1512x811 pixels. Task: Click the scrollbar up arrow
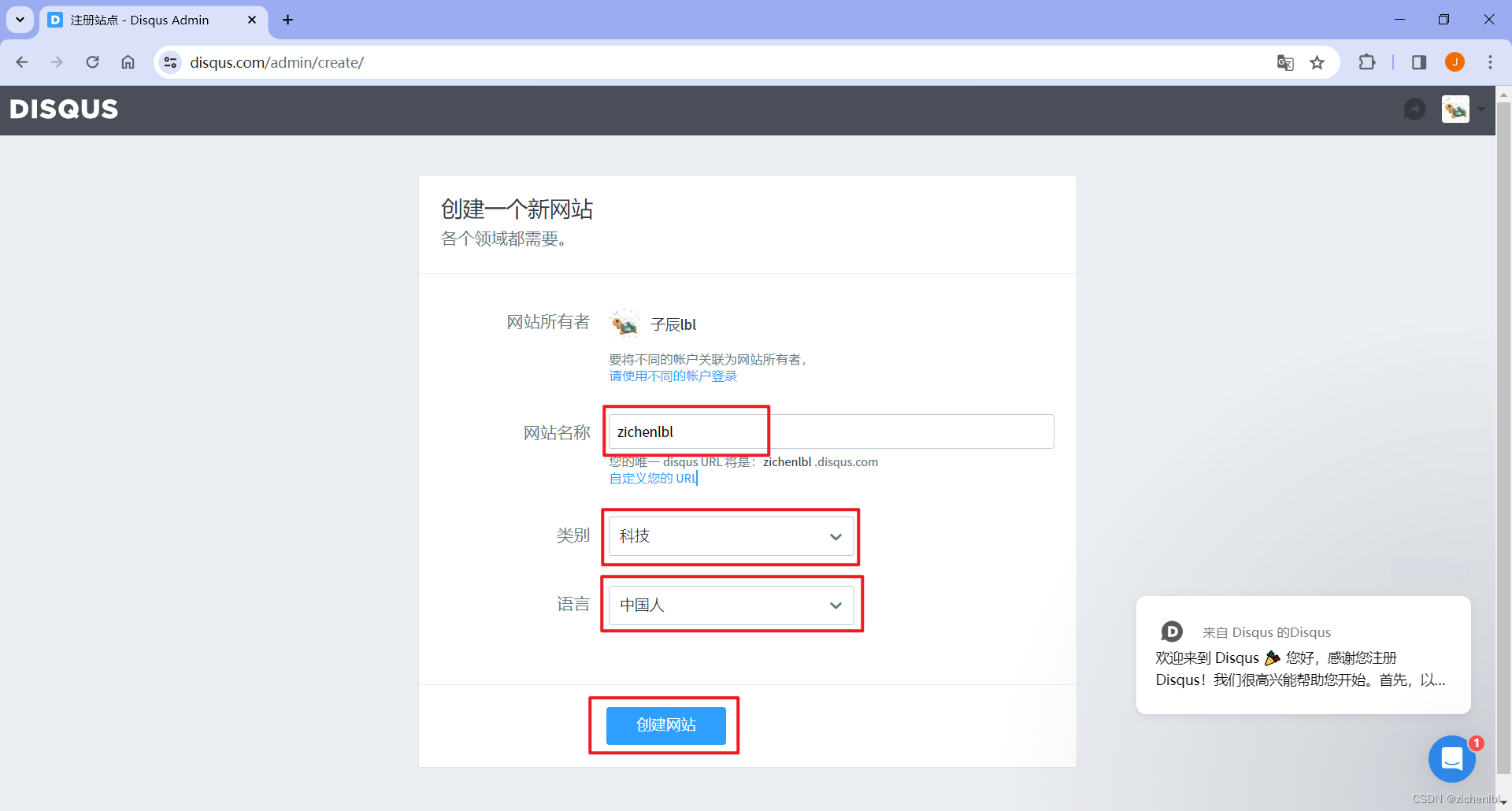click(x=1503, y=94)
